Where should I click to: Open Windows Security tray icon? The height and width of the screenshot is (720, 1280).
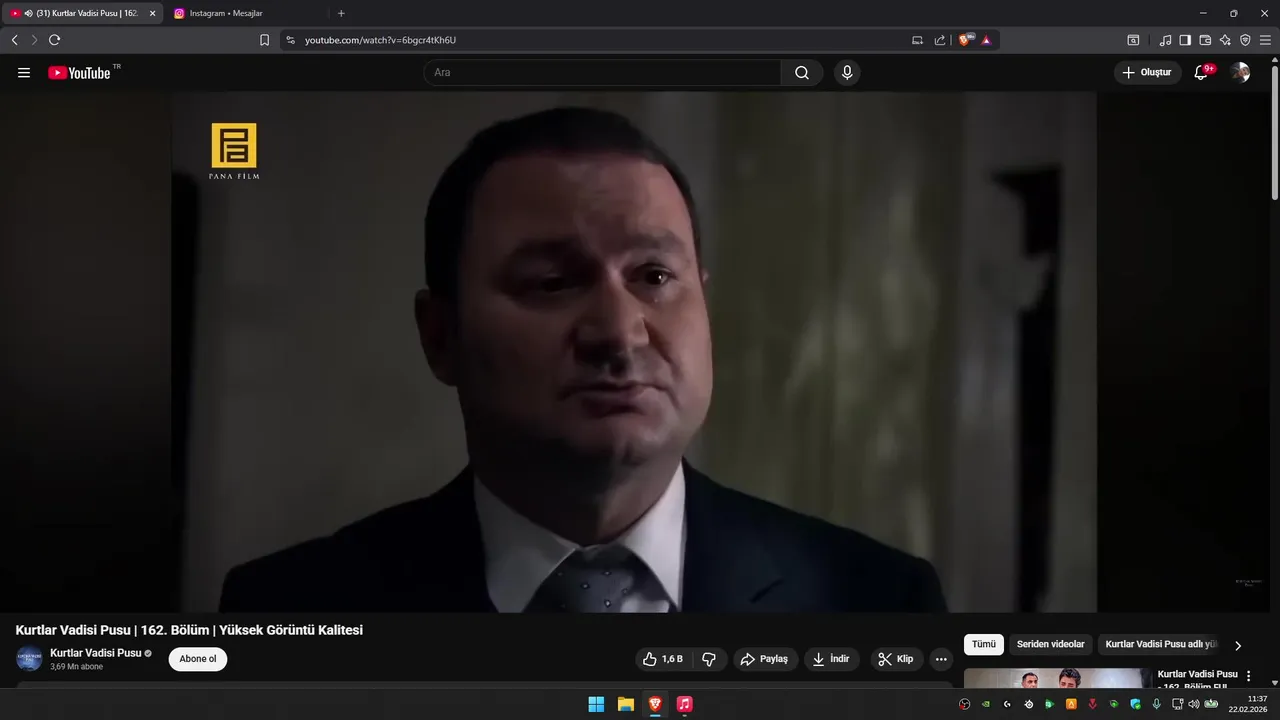[1135, 704]
